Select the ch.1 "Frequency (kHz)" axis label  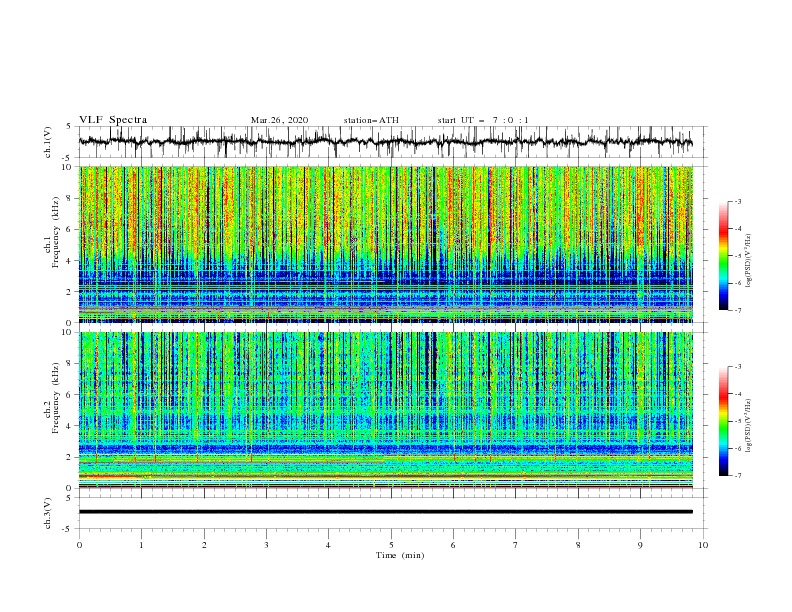point(56,230)
